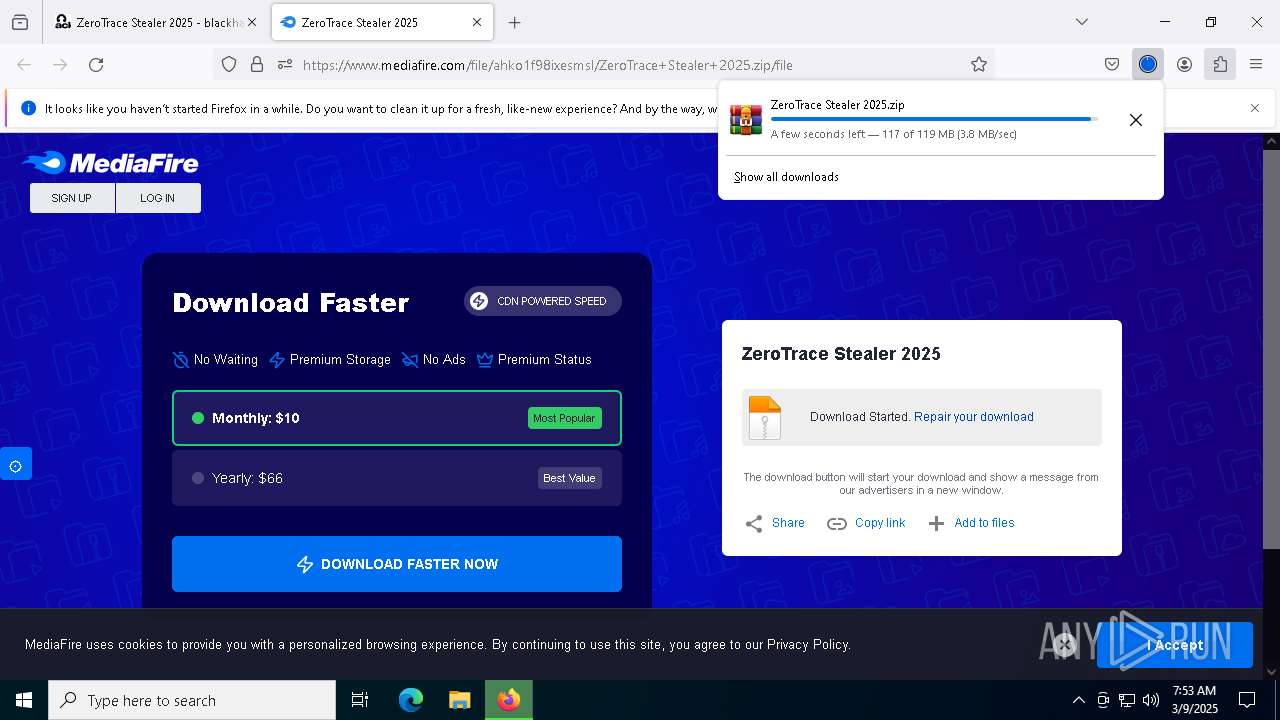The height and width of the screenshot is (720, 1280).
Task: Close the blackhat forum tab
Action: 252,22
